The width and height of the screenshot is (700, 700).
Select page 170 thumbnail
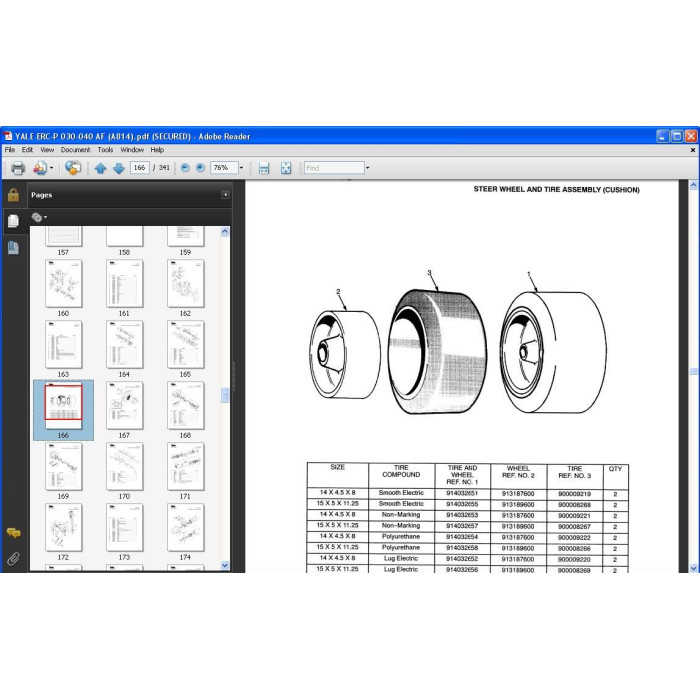pos(125,467)
